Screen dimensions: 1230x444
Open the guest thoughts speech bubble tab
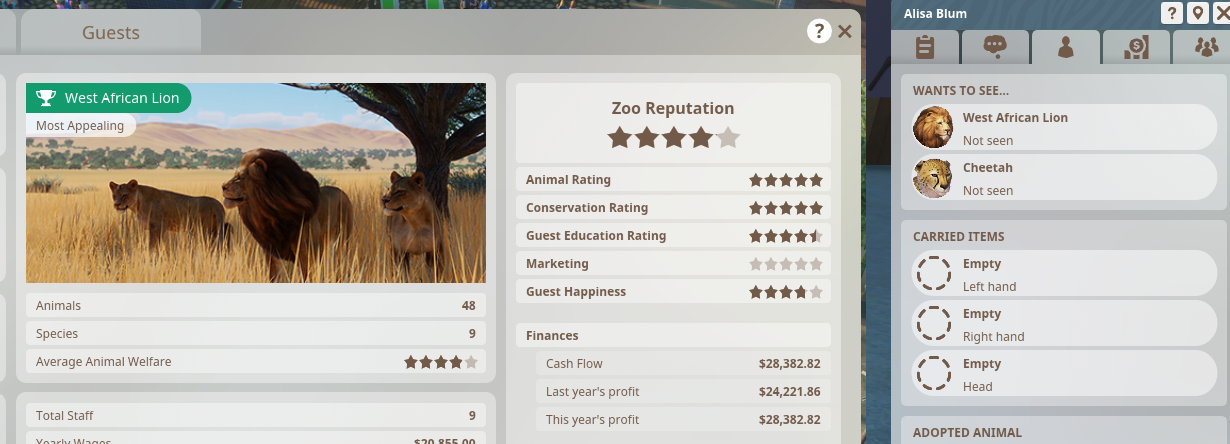tap(994, 47)
